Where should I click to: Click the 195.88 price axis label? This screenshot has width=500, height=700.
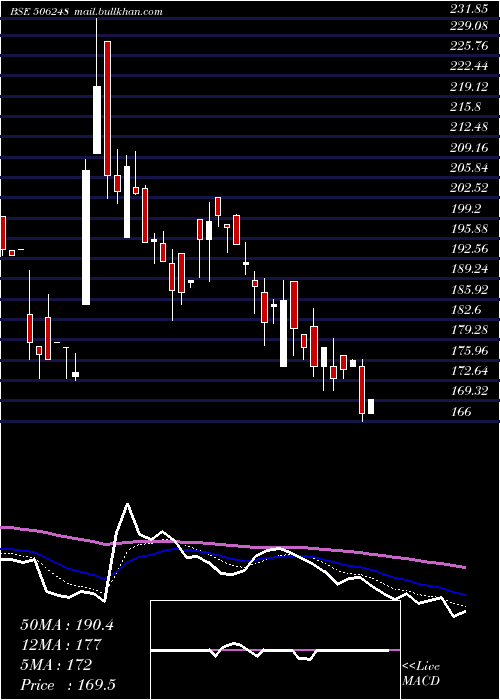[469, 229]
